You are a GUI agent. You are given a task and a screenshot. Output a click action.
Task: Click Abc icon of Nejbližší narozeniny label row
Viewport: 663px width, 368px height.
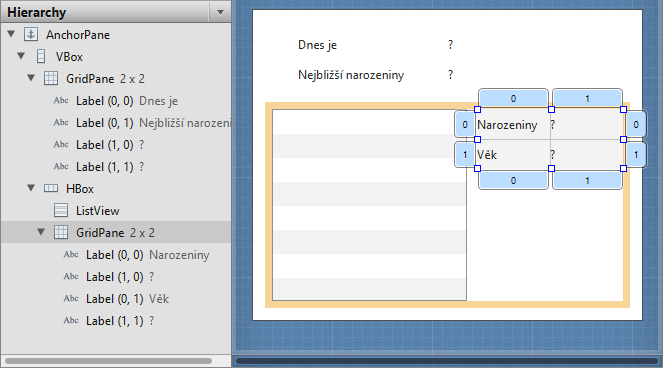61,122
